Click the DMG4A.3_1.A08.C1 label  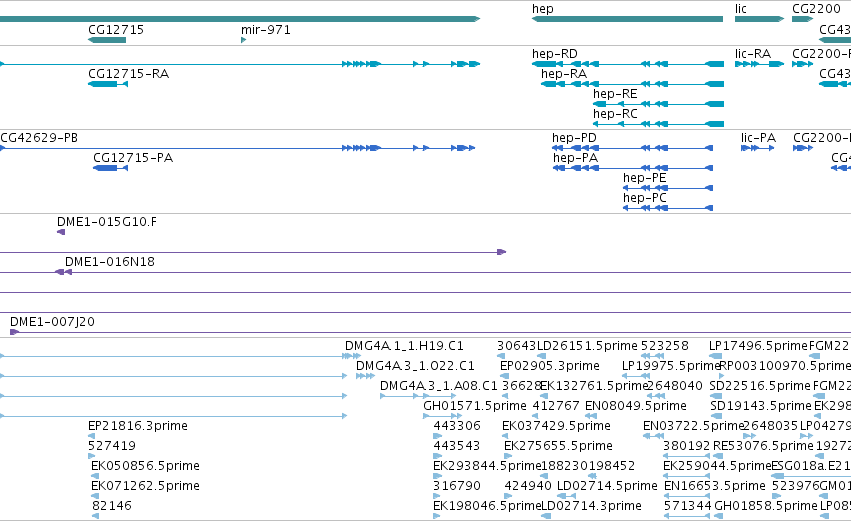pos(439,386)
